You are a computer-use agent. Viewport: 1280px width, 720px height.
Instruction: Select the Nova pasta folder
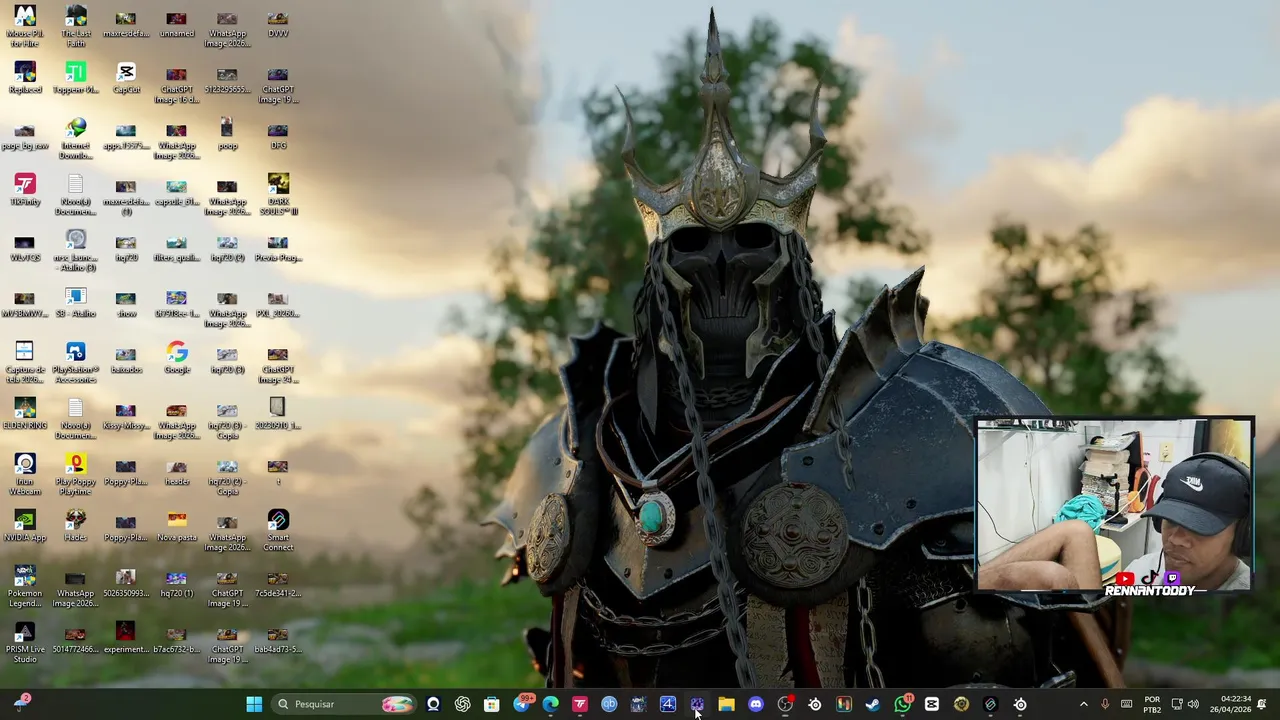tap(177, 526)
